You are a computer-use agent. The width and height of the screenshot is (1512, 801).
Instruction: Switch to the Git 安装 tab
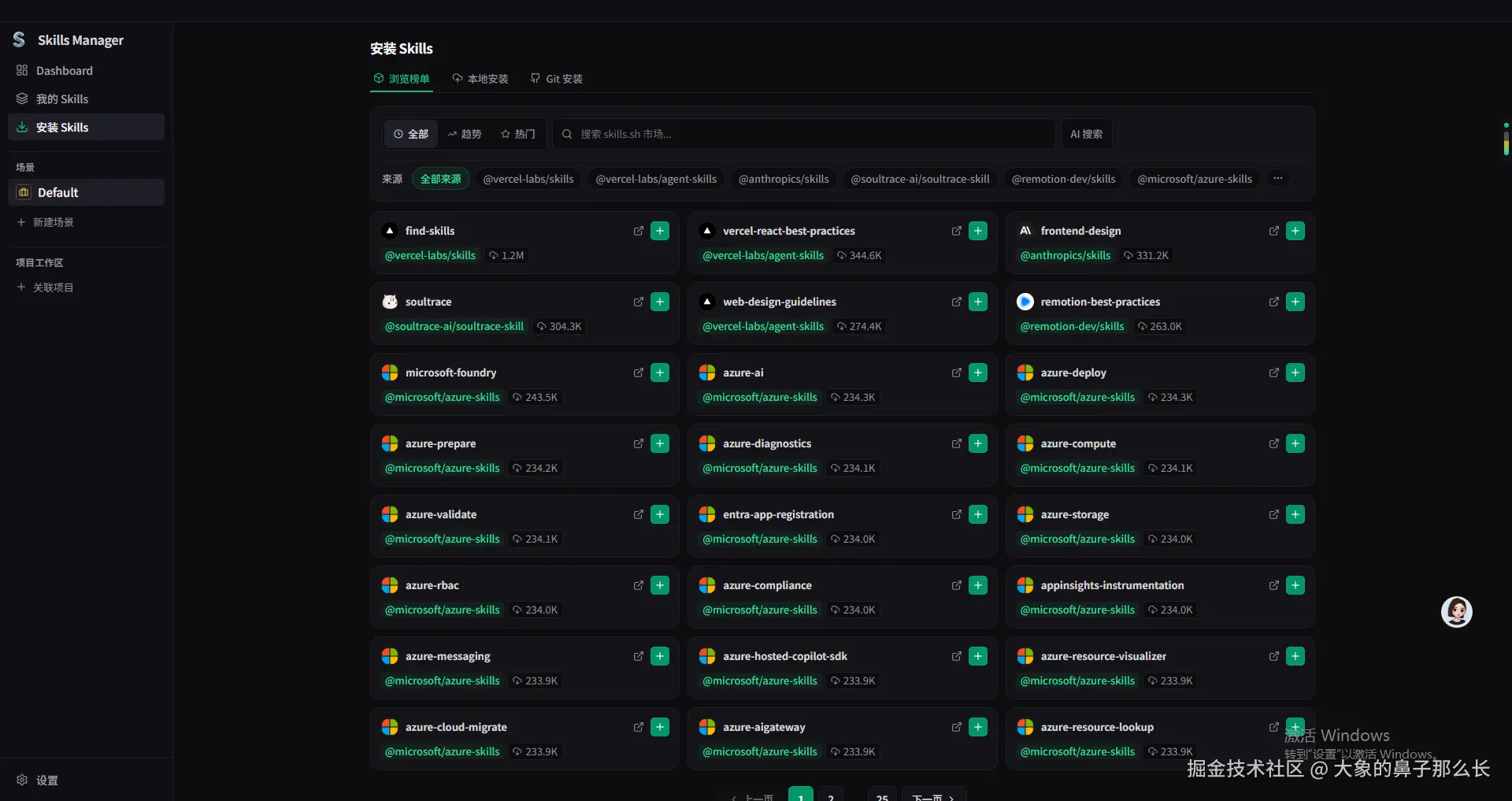pyautogui.click(x=557, y=79)
